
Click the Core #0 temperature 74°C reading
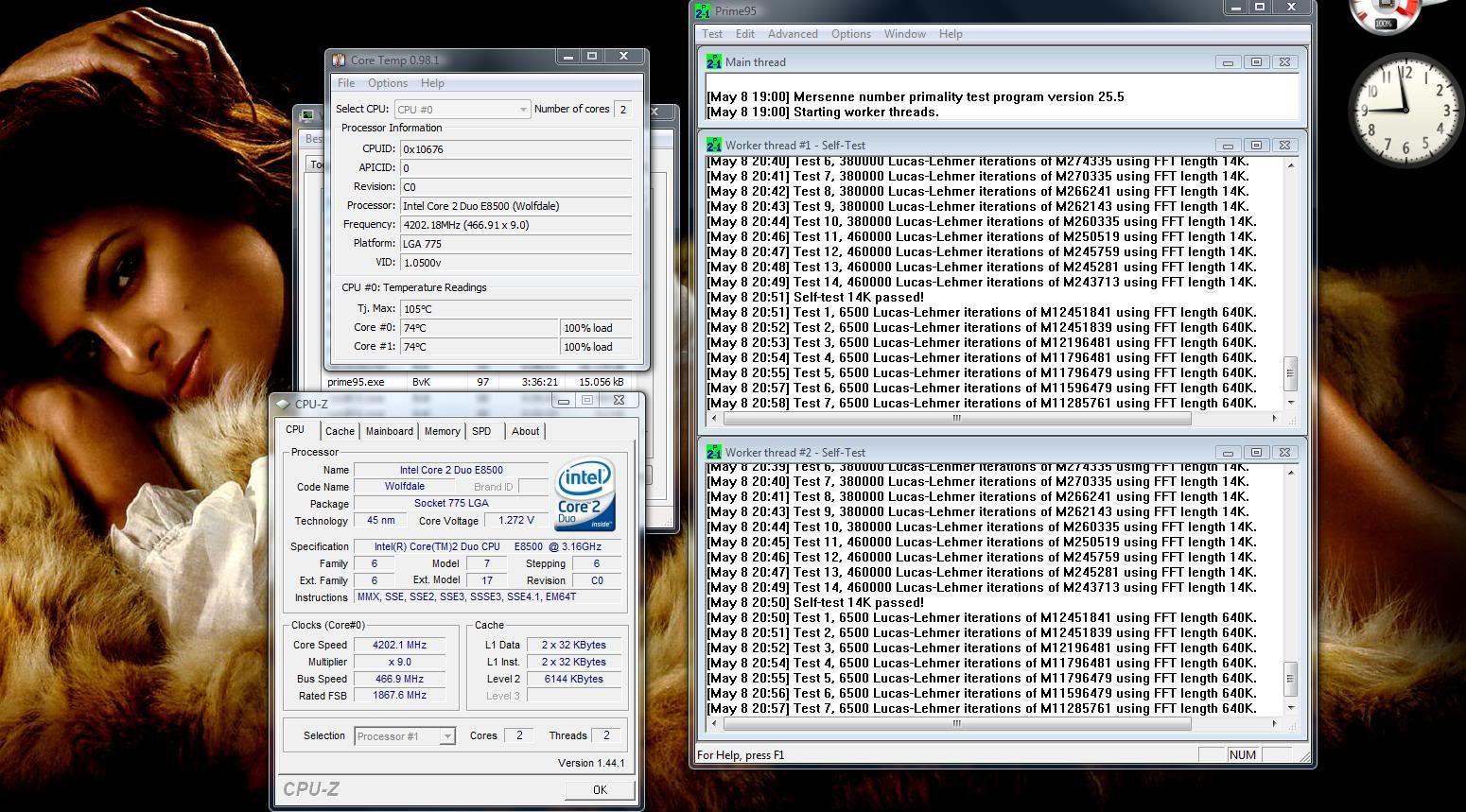point(480,328)
